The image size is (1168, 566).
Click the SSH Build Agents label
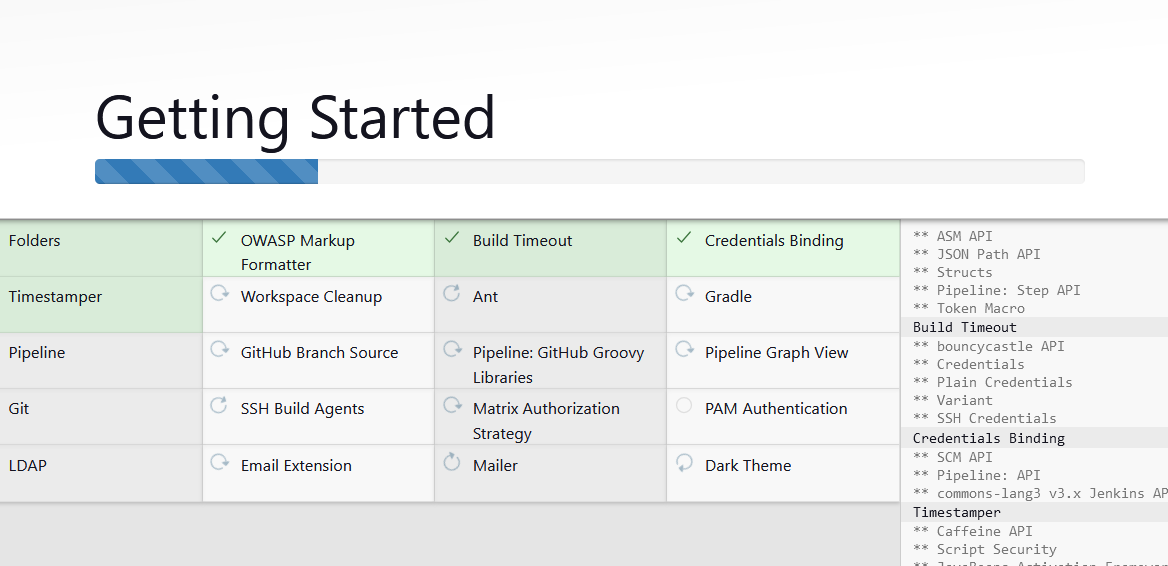[x=302, y=408]
